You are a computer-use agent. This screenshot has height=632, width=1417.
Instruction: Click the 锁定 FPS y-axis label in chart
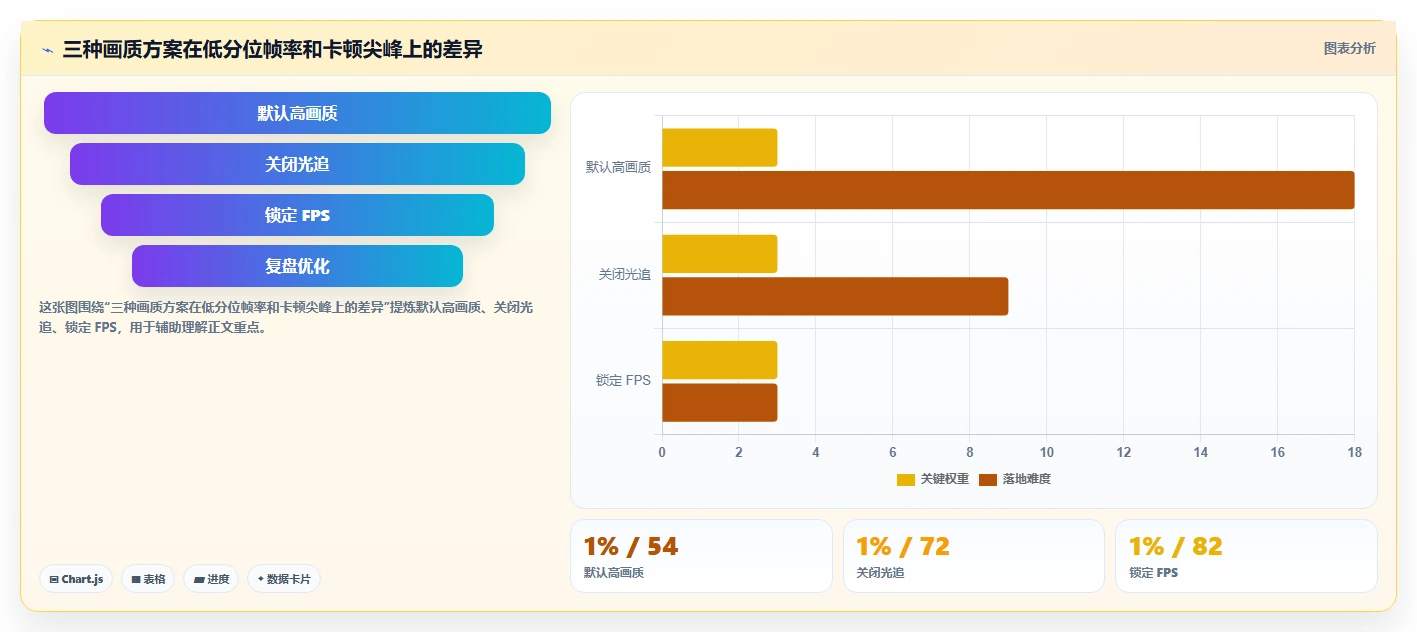[x=623, y=380]
